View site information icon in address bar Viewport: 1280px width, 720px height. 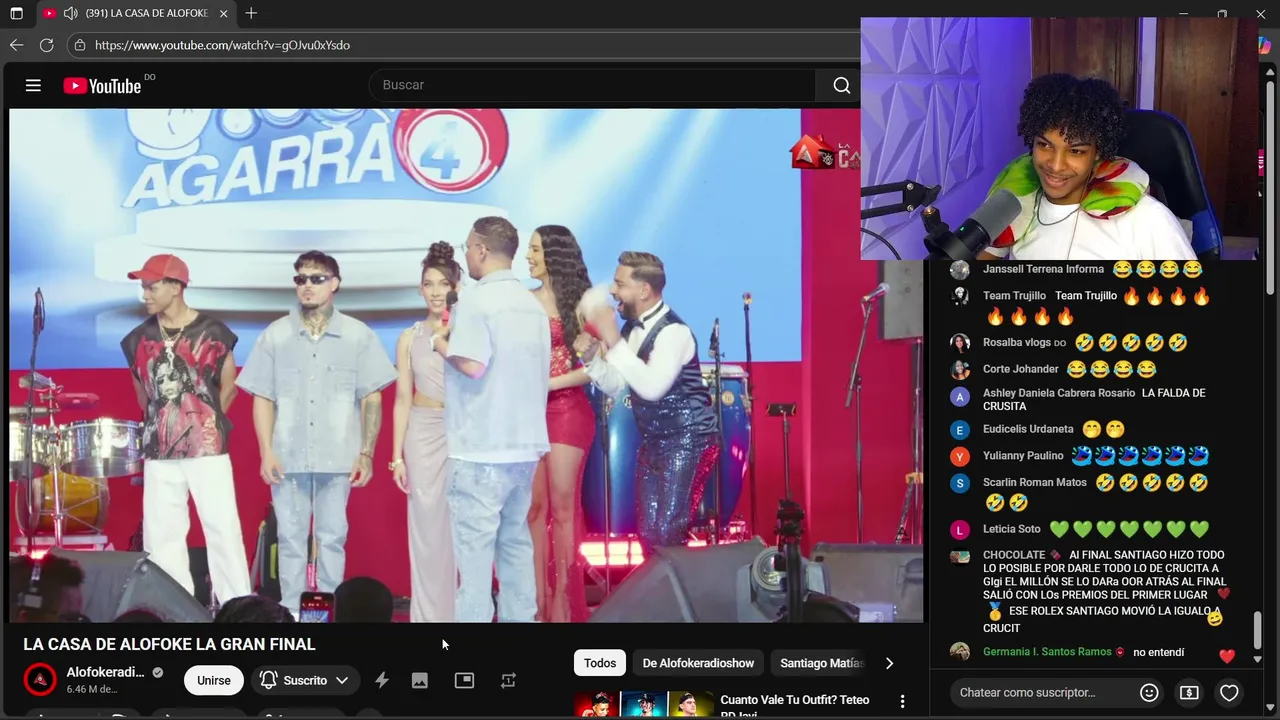pyautogui.click(x=79, y=45)
